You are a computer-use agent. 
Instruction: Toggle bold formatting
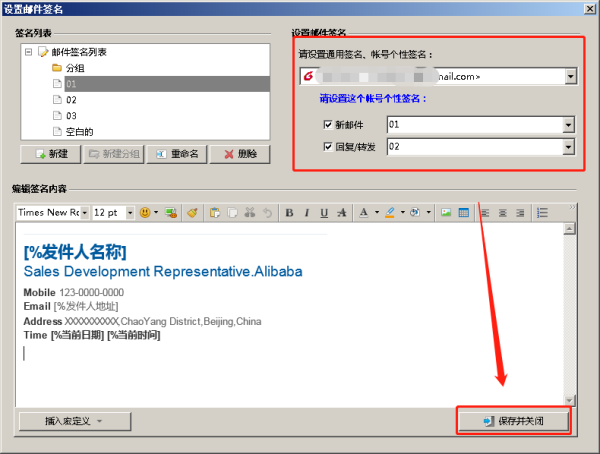point(289,212)
